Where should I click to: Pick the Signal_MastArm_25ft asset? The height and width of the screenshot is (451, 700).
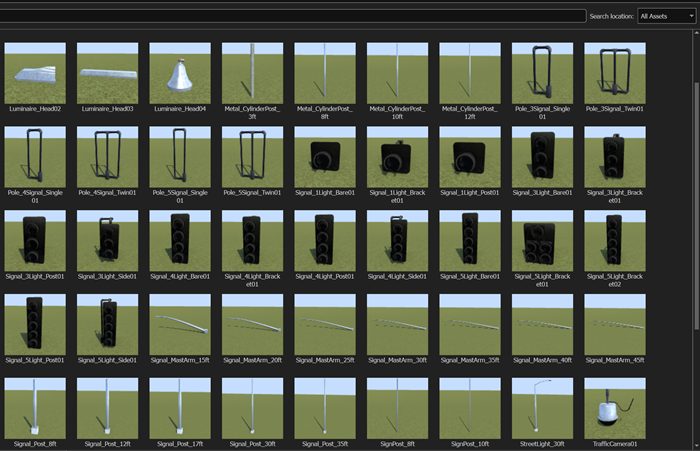(x=325, y=325)
